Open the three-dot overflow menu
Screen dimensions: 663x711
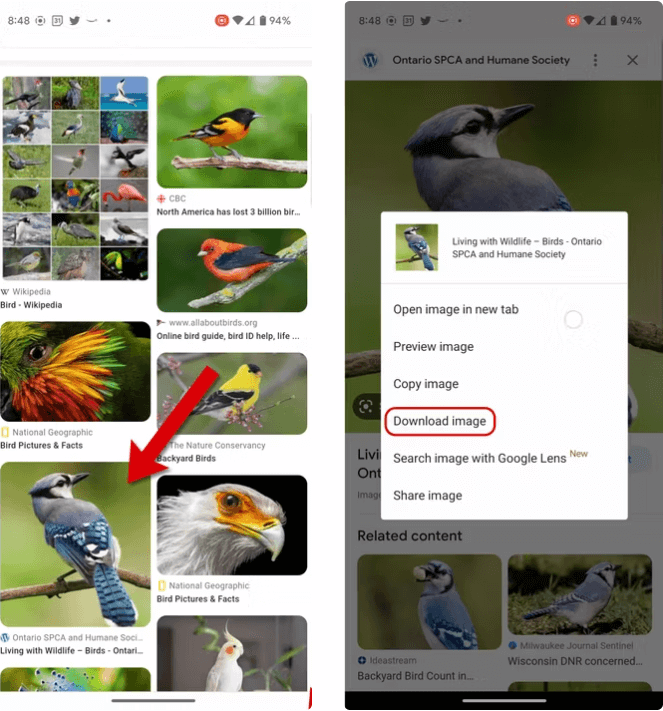click(x=595, y=60)
